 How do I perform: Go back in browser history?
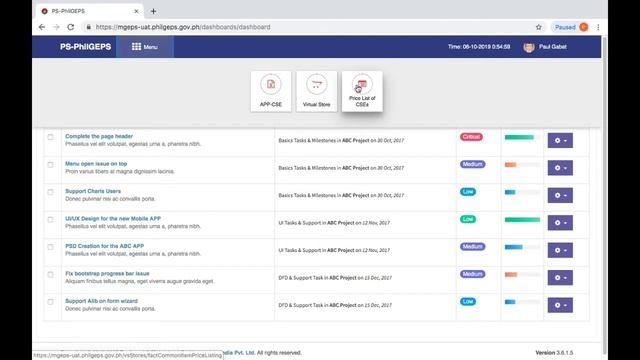pyautogui.click(x=42, y=27)
